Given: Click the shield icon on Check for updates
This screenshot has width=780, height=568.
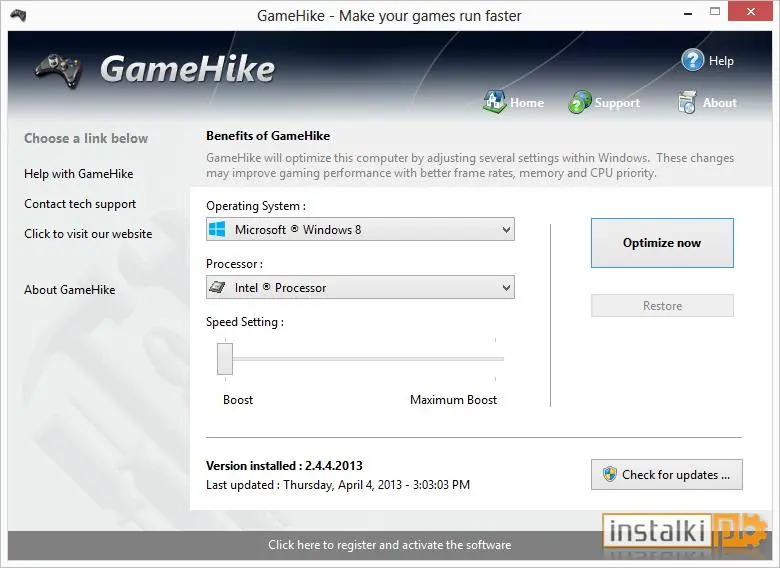Looking at the screenshot, I should click(x=609, y=474).
